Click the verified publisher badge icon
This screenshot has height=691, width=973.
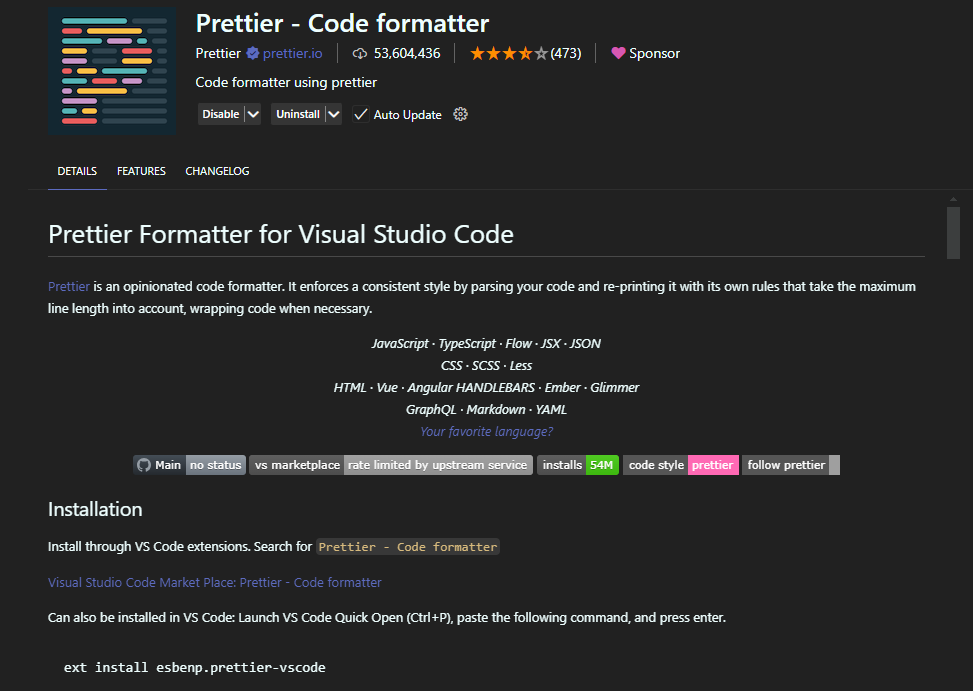[253, 53]
